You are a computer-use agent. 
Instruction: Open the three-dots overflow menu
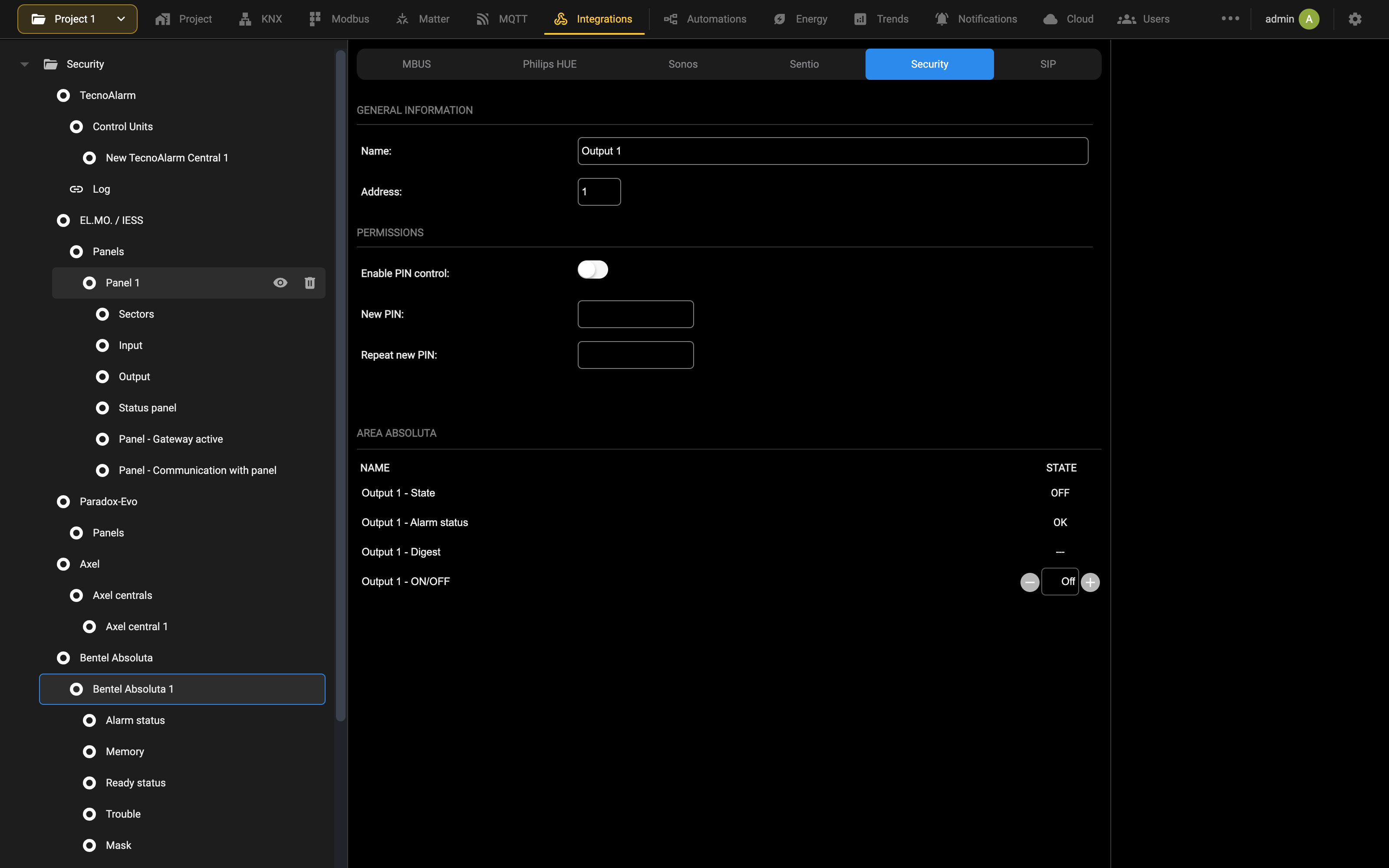tap(1230, 18)
